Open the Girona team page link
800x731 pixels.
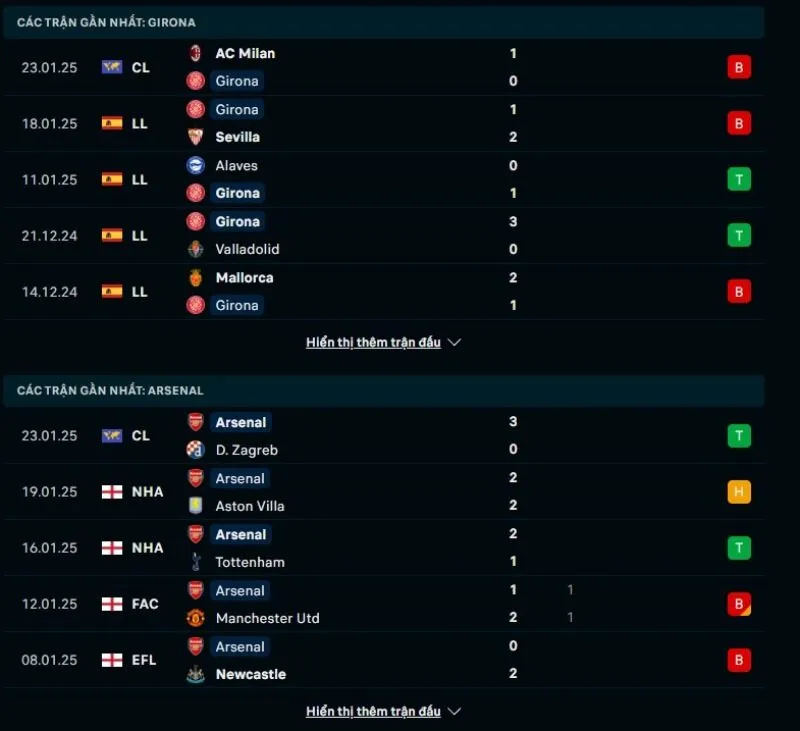pos(237,81)
